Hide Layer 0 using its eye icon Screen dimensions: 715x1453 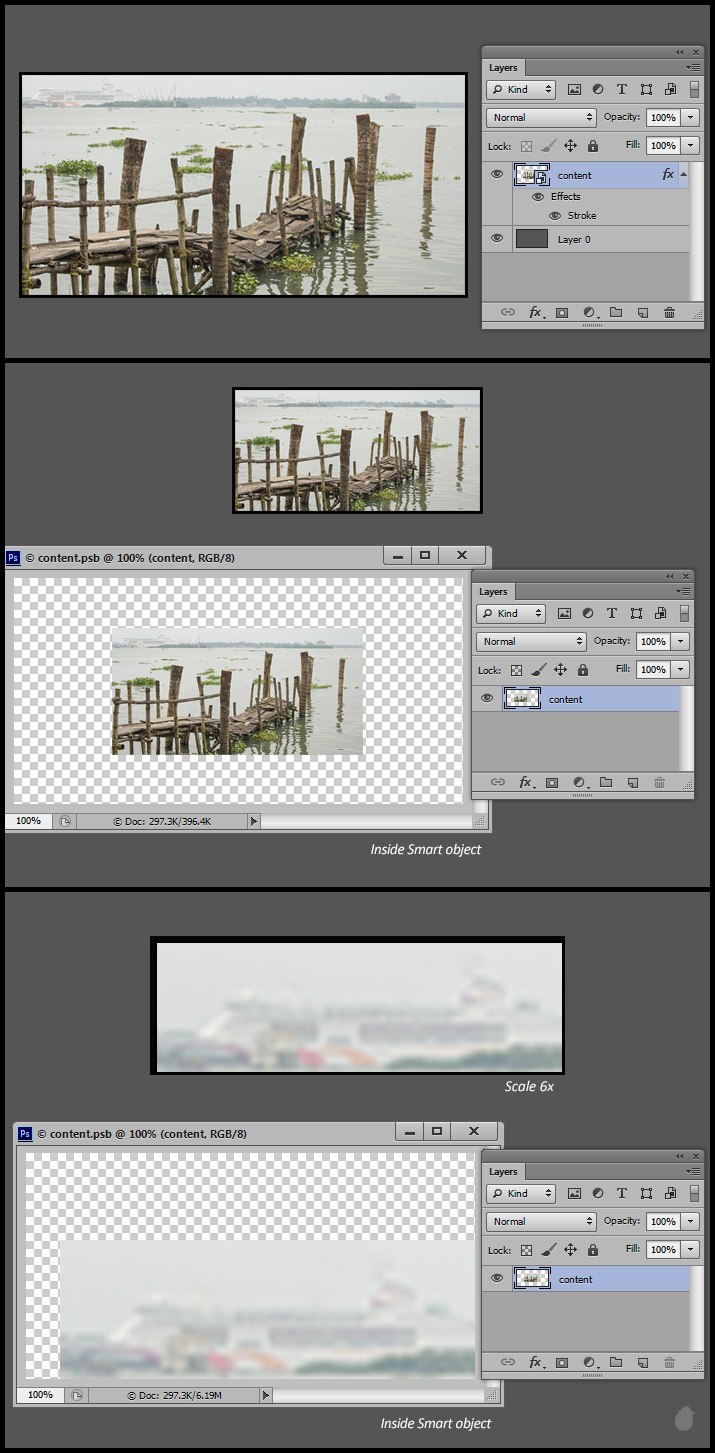(x=497, y=239)
